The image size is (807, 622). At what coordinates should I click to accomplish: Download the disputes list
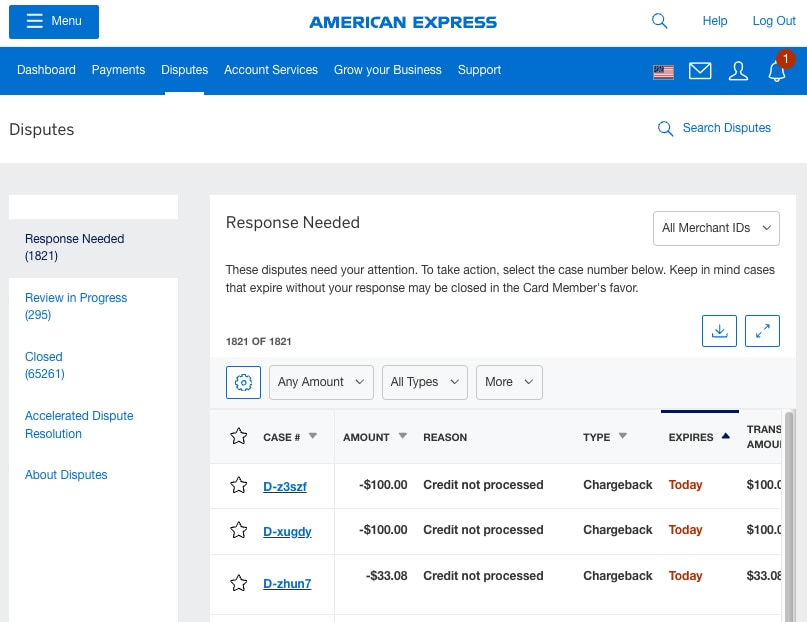tap(719, 330)
